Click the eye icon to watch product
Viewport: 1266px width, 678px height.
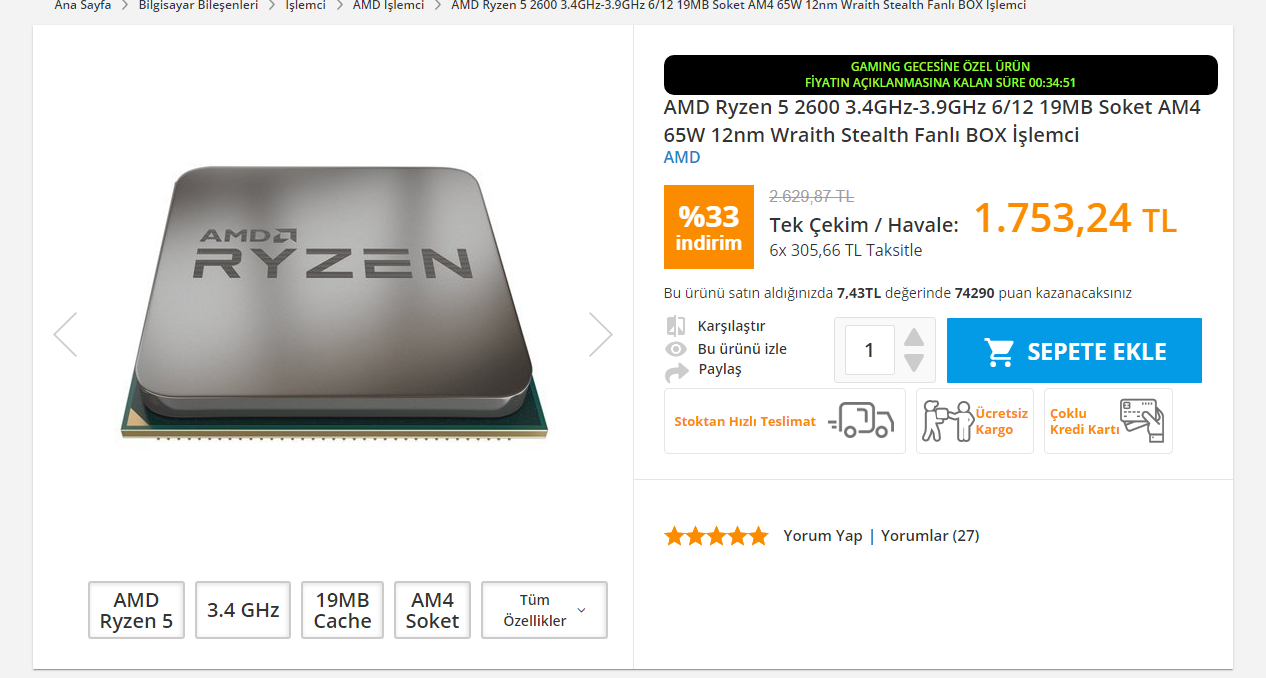pos(676,349)
